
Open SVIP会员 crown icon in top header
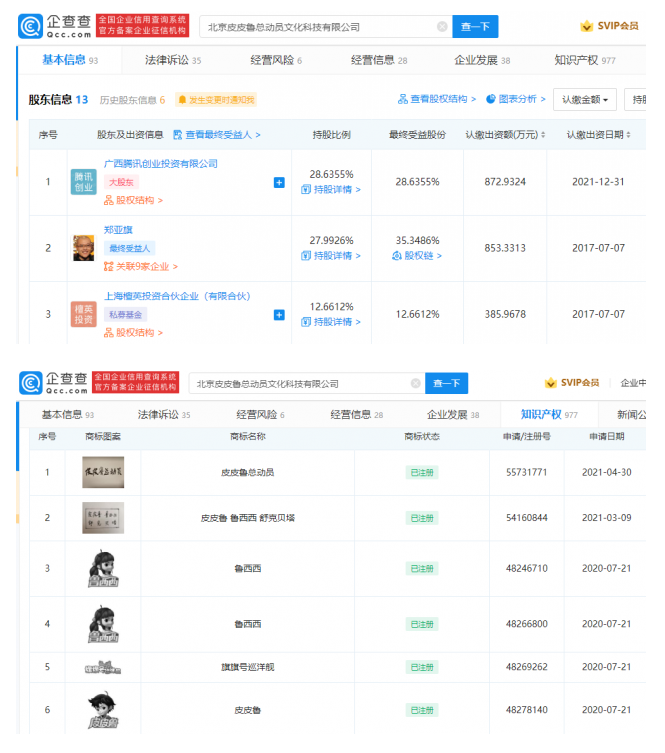coord(586,26)
